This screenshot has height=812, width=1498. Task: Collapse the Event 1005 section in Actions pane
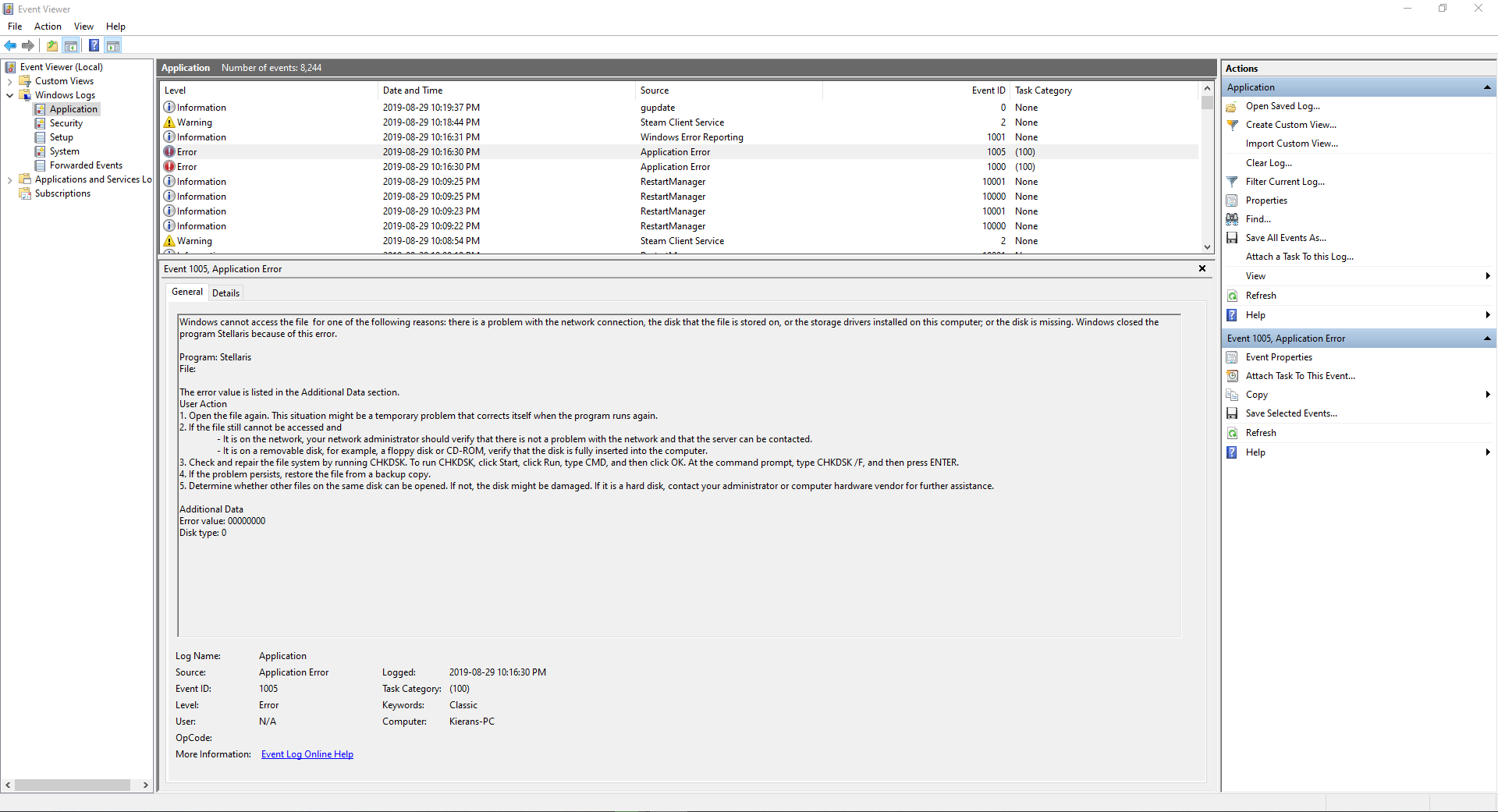tap(1487, 339)
